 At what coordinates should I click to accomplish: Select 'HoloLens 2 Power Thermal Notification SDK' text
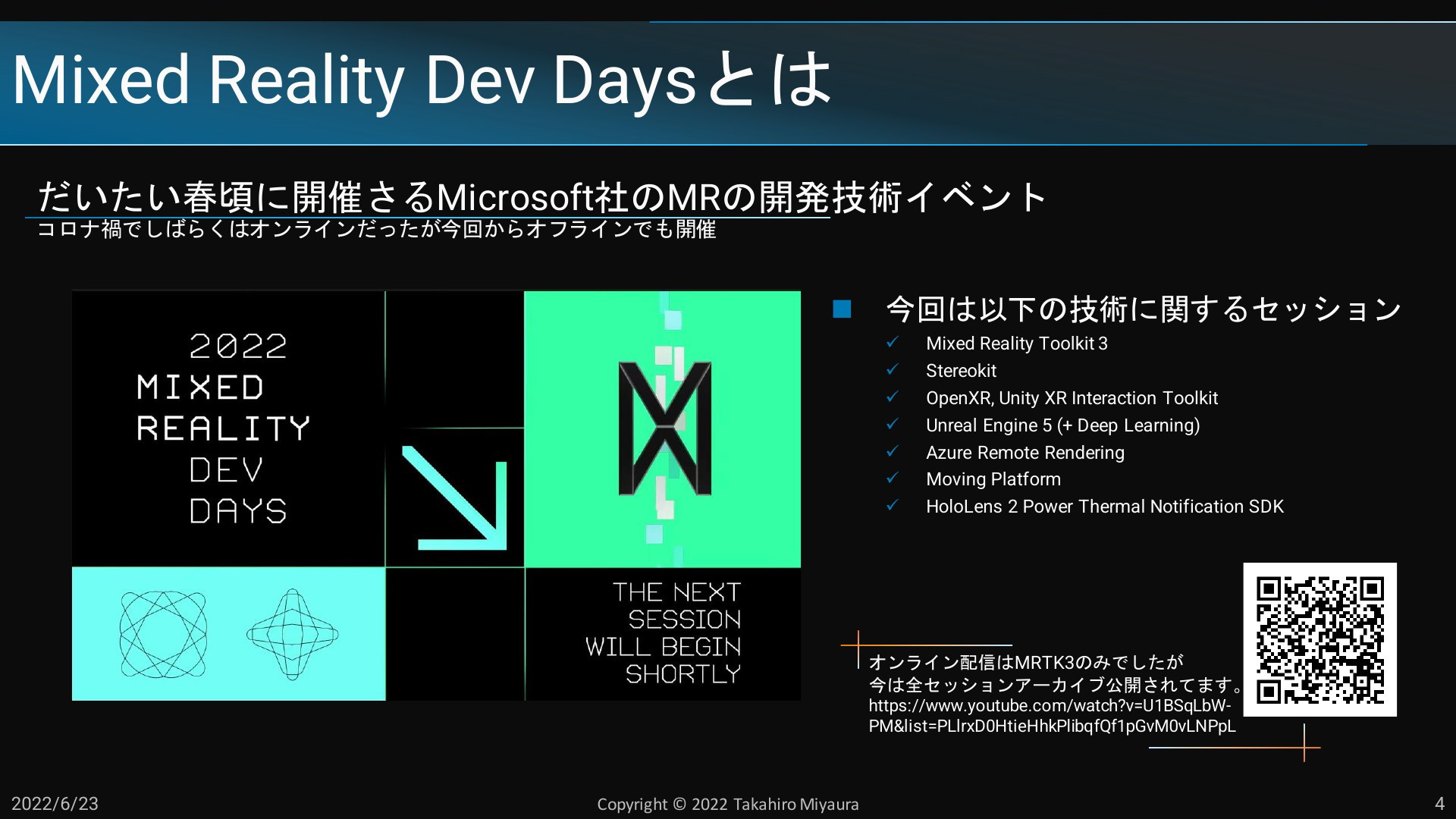pyautogui.click(x=1104, y=507)
